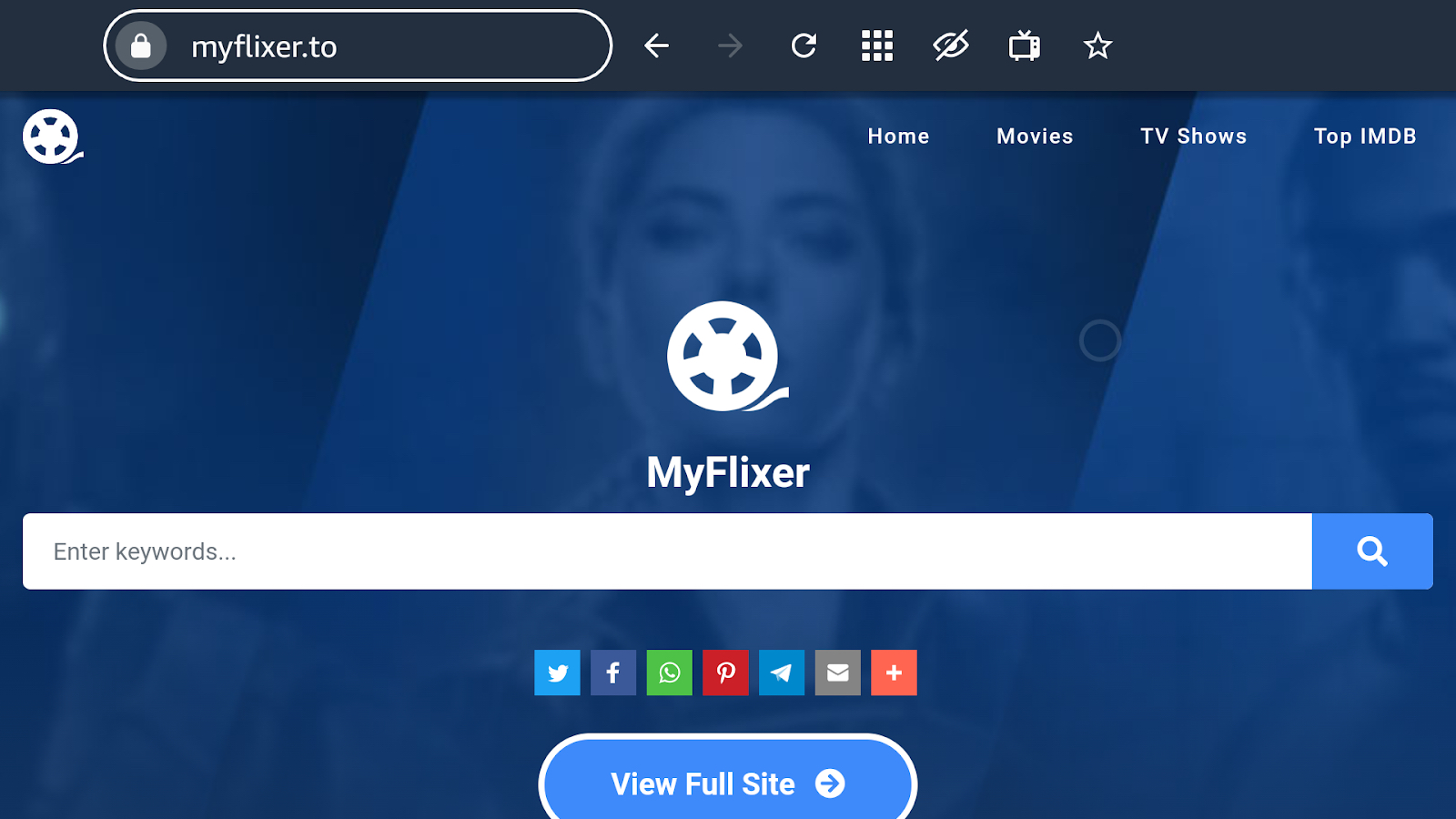Pin the site to Pinterest
The width and height of the screenshot is (1456, 819).
[x=725, y=672]
